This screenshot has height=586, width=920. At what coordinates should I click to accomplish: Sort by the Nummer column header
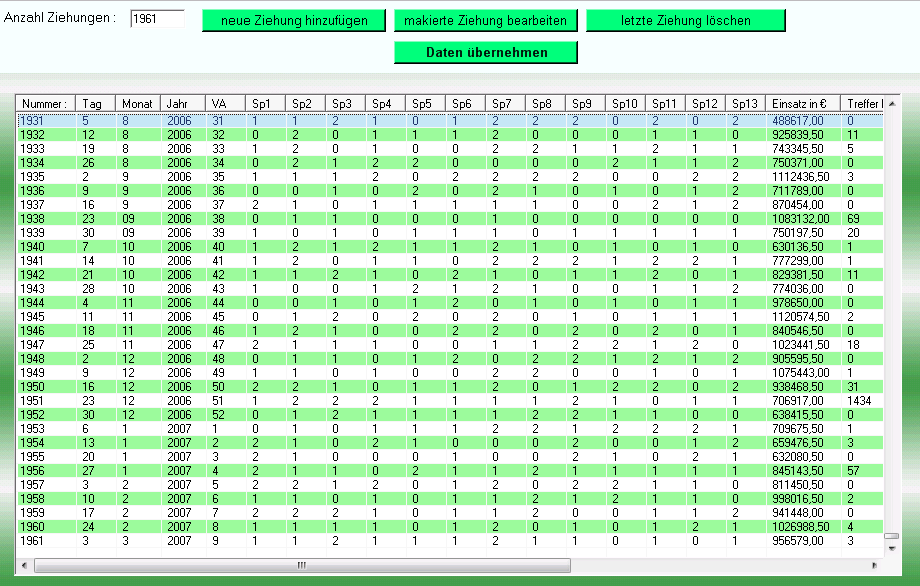[46, 104]
